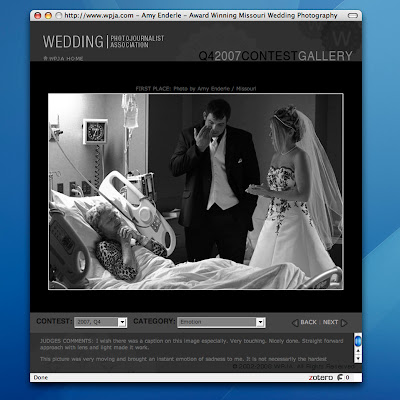Click the house icon beside WPJA Home
The image size is (400, 400).
(45, 58)
